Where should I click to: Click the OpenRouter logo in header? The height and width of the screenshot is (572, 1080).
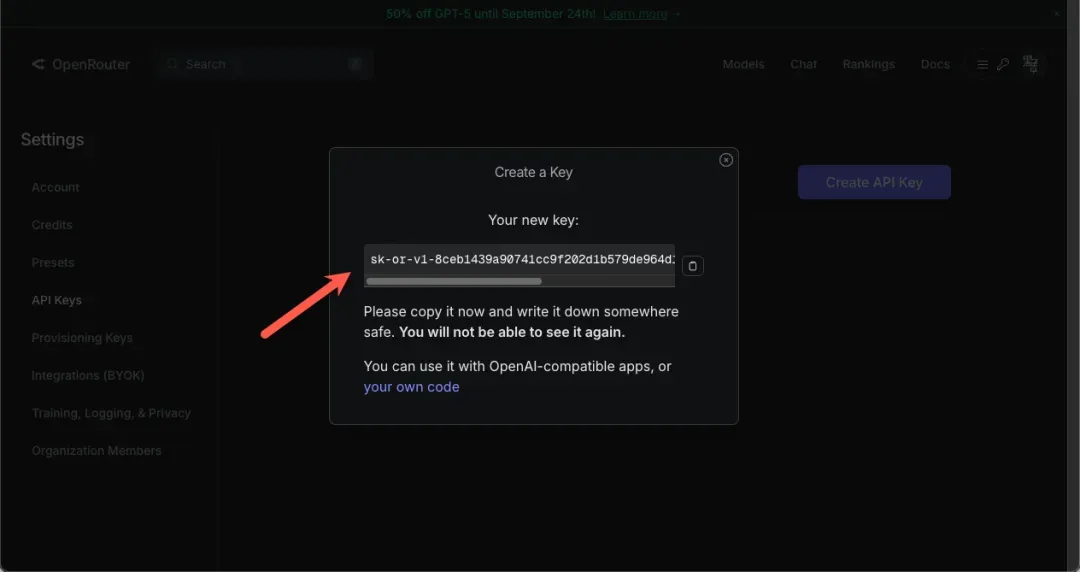point(79,64)
